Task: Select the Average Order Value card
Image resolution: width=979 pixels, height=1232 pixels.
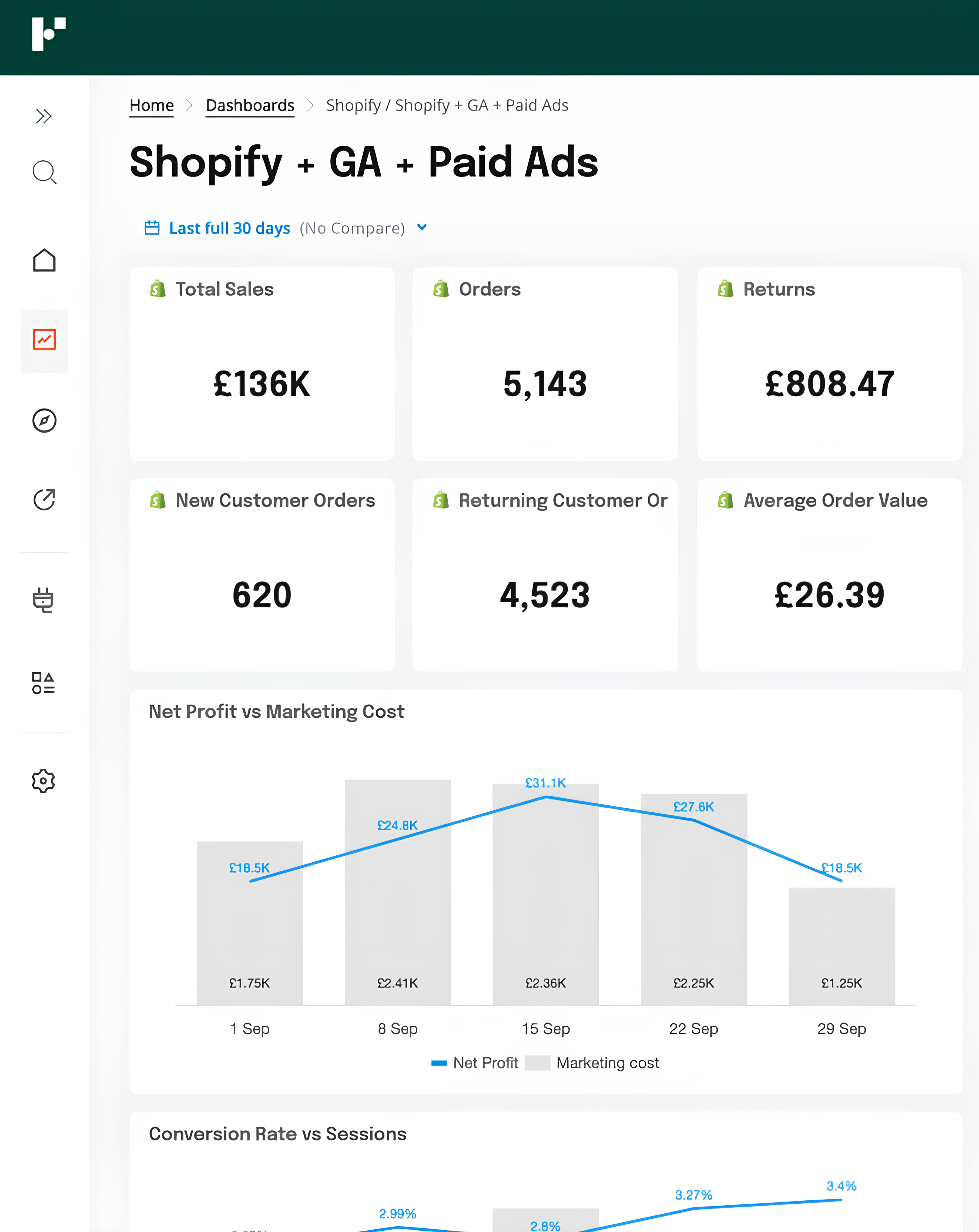Action: (829, 575)
